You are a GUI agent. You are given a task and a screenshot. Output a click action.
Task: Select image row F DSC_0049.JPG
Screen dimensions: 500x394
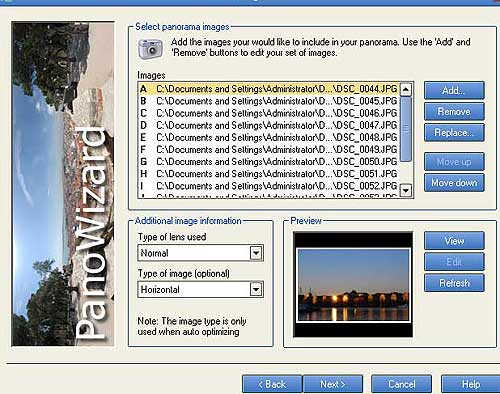(x=268, y=149)
